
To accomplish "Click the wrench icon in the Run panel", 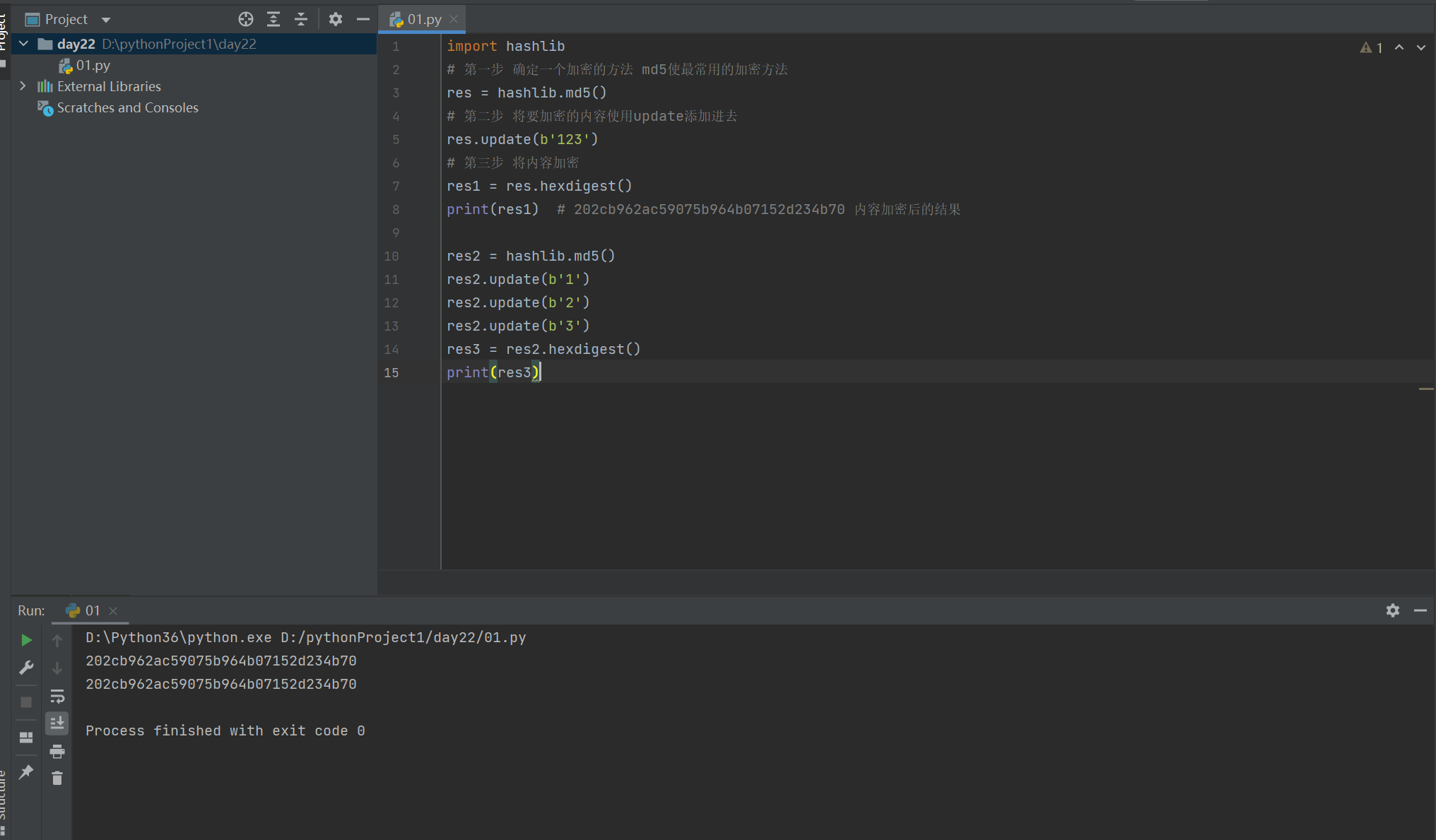I will click(26, 668).
